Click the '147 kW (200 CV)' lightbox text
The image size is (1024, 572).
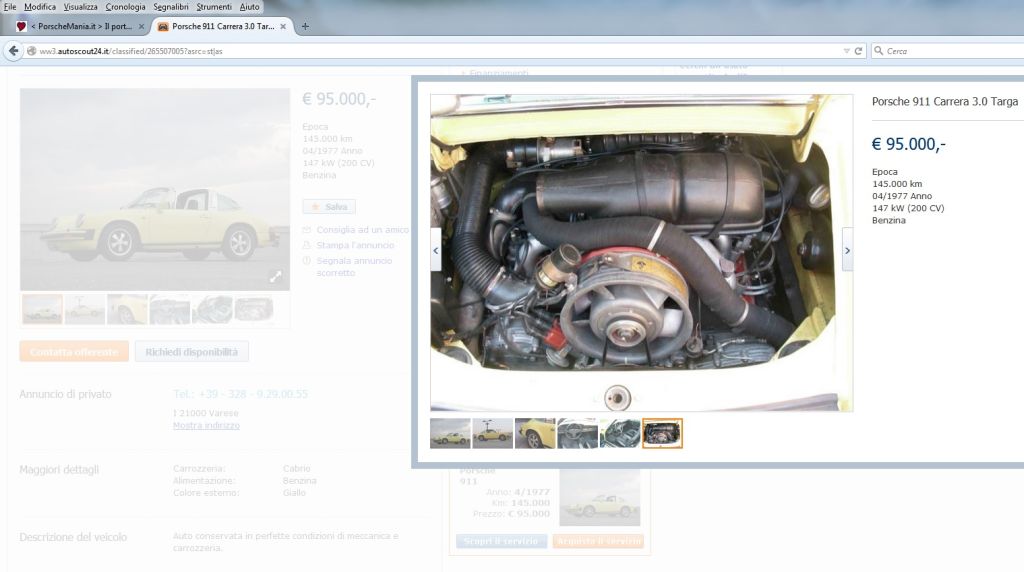pyautogui.click(x=908, y=208)
